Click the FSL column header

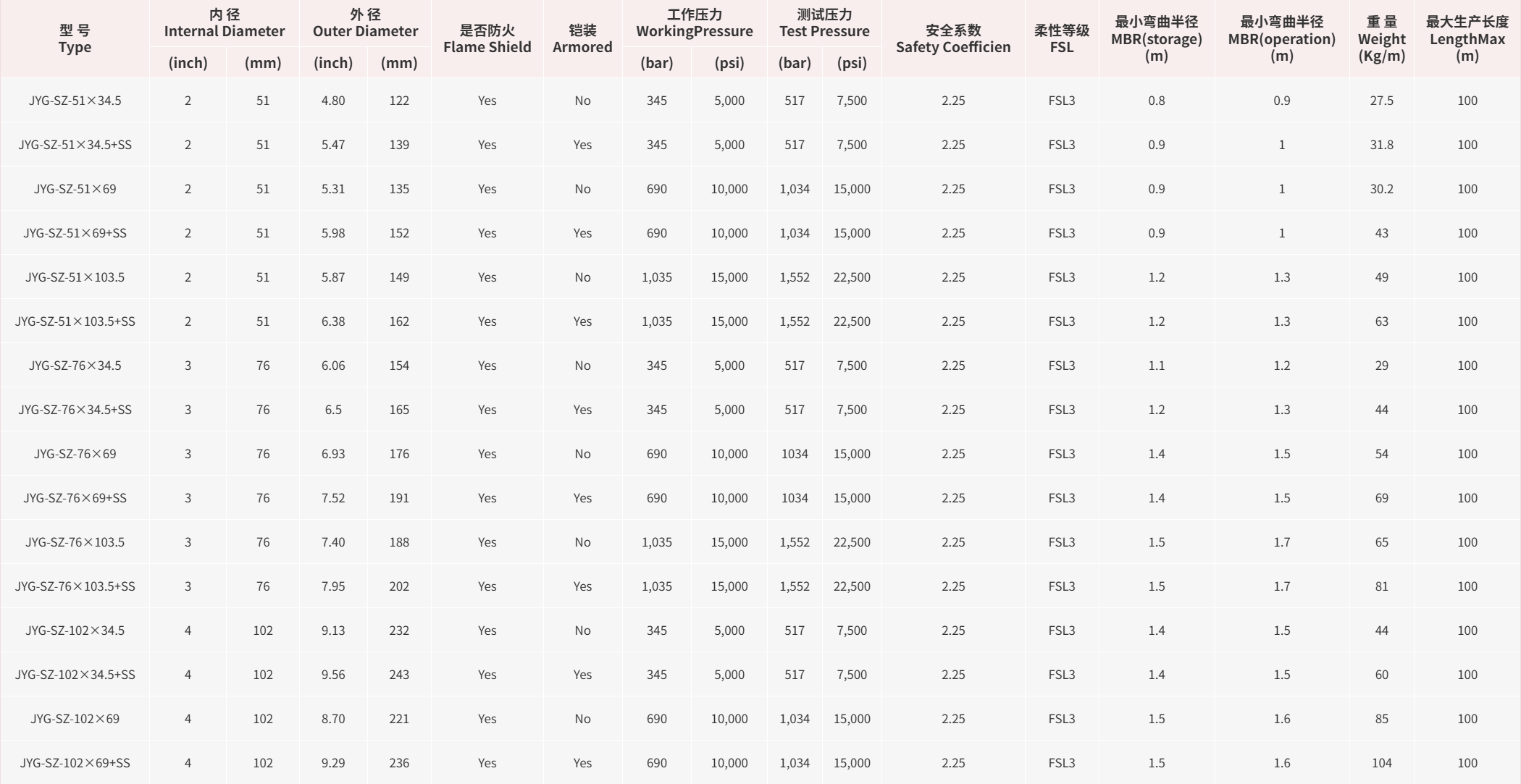(x=1061, y=39)
